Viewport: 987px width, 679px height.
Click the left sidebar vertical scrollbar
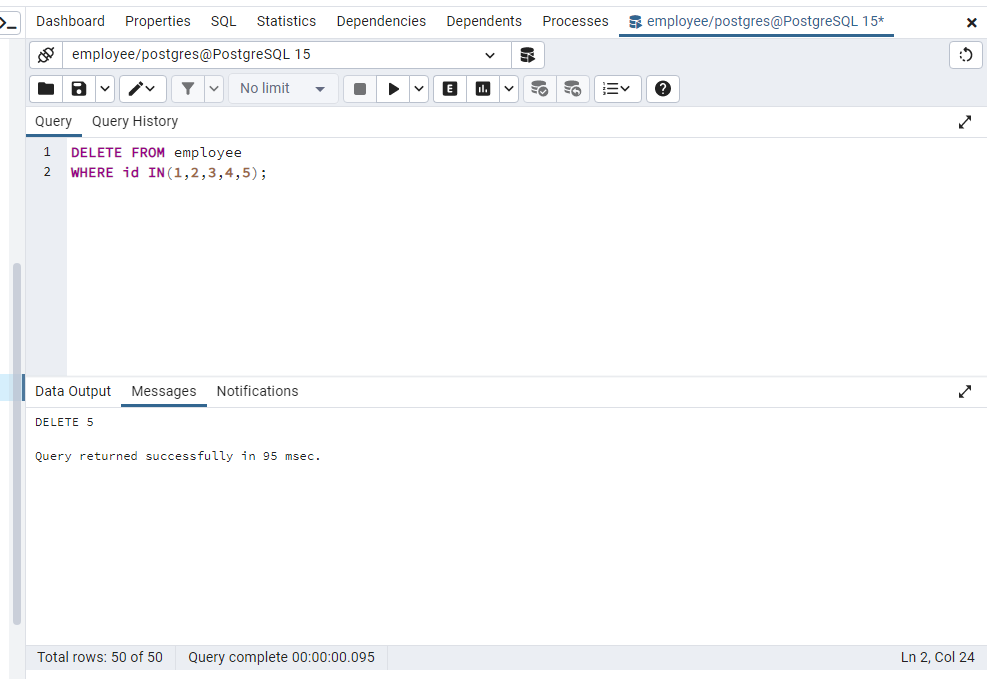pyautogui.click(x=17, y=444)
